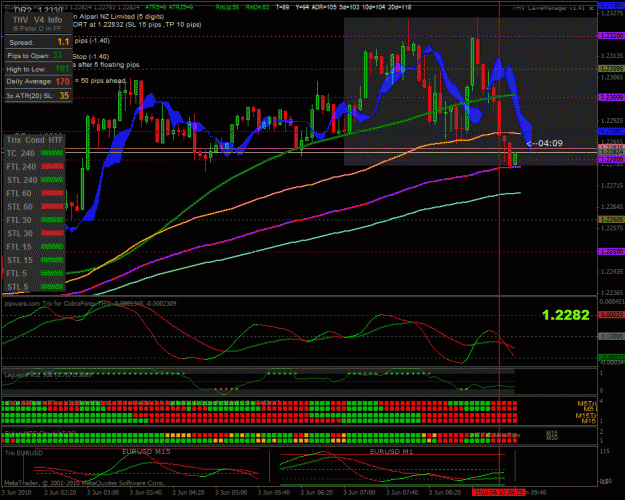The height and width of the screenshot is (500, 625).
Task: Click the THV CaveManager v1.41 label
Action: point(549,8)
